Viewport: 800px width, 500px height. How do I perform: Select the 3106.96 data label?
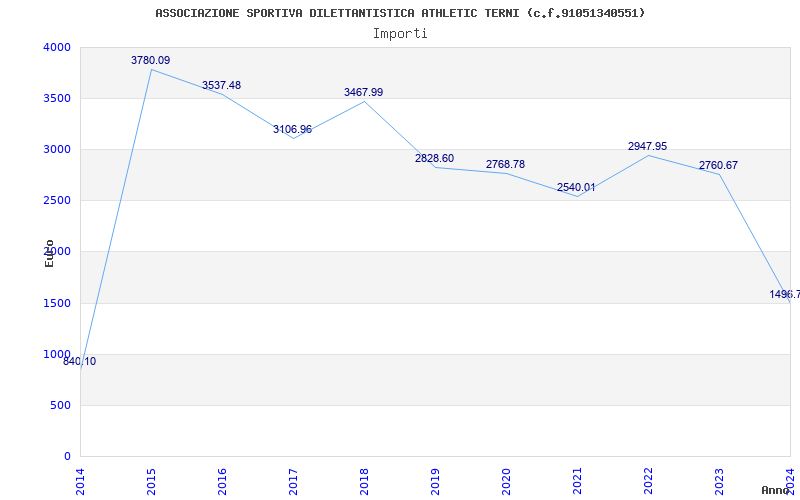292,129
